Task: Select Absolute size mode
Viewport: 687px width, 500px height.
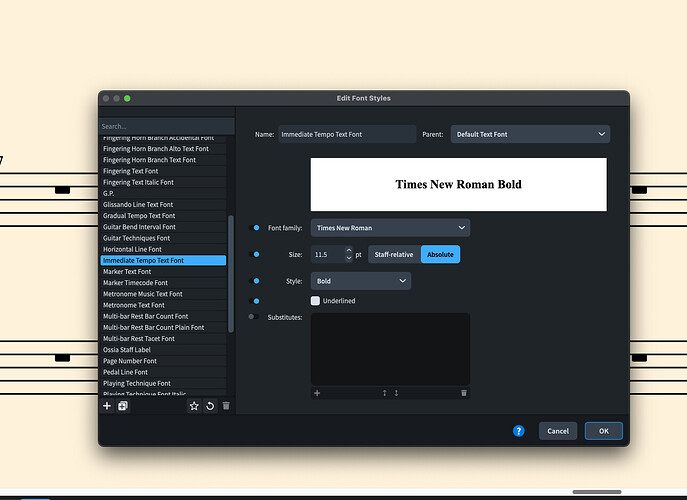Action: click(x=440, y=254)
